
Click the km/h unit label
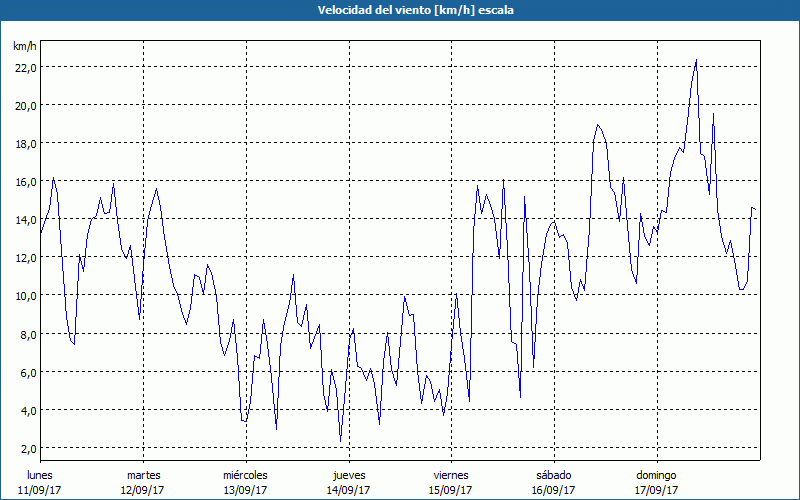[x=25, y=46]
